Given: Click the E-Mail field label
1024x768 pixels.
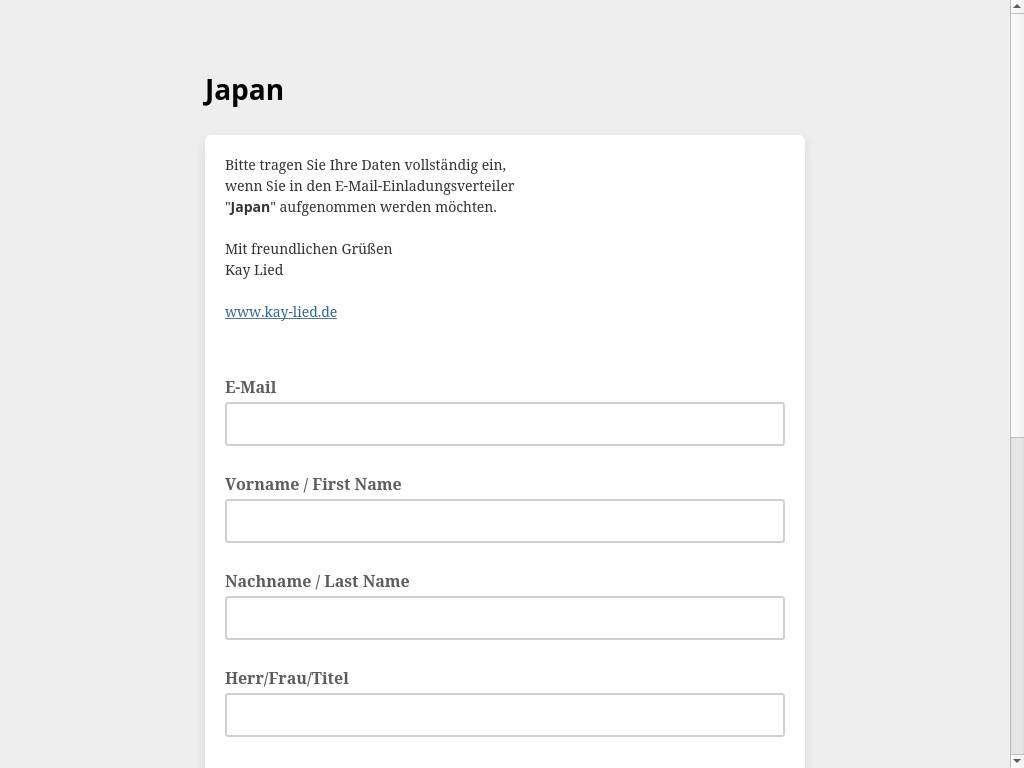Looking at the screenshot, I should [250, 387].
